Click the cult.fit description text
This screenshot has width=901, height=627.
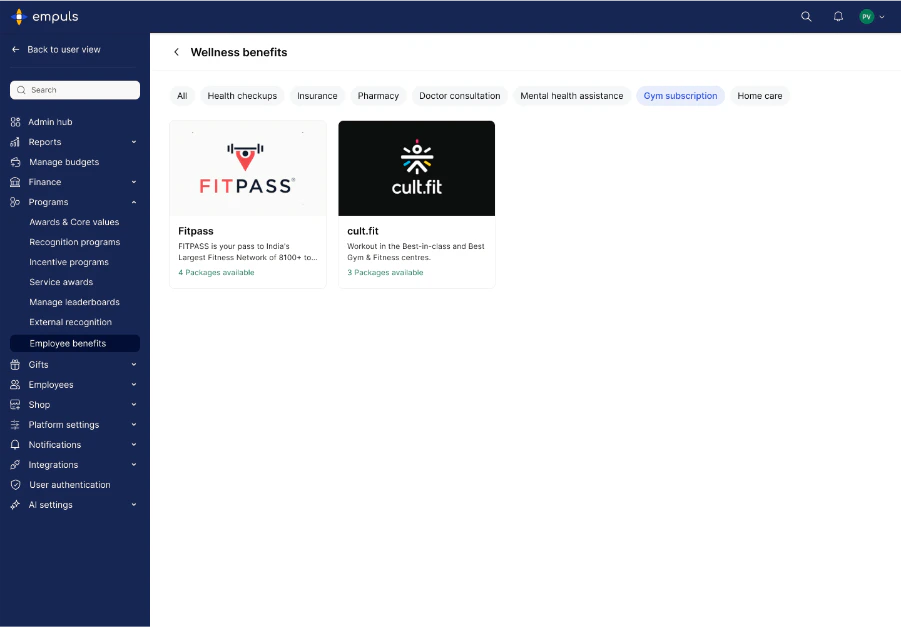tap(416, 252)
